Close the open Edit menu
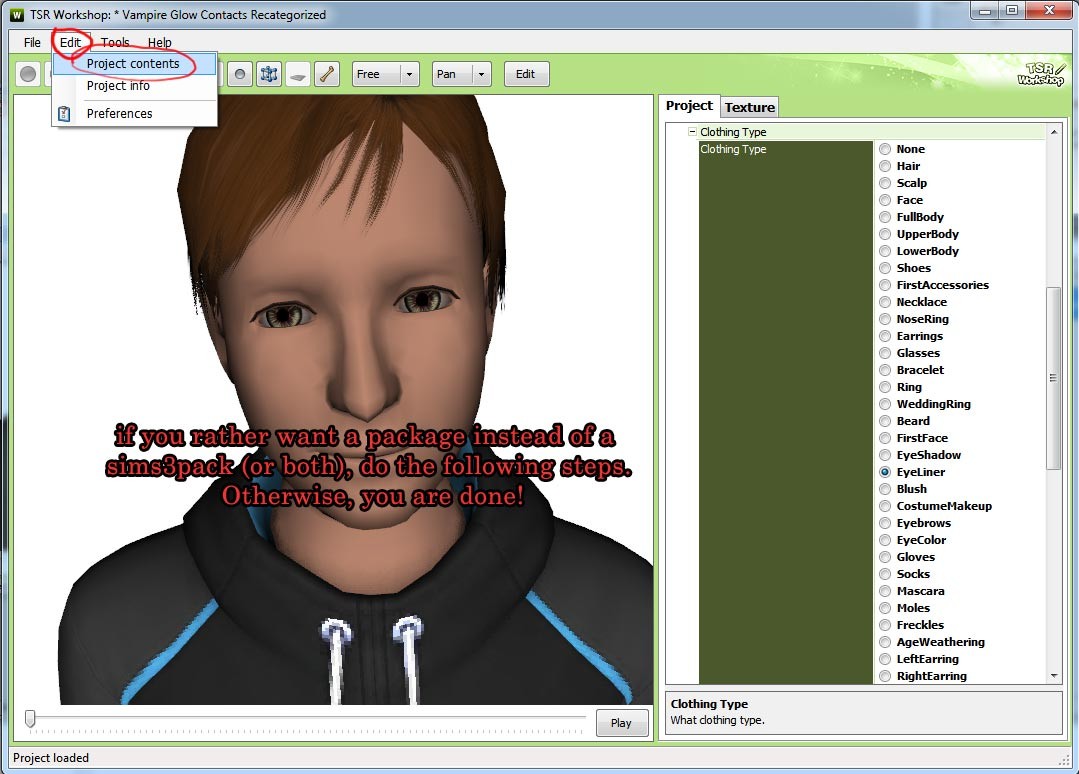This screenshot has height=774, width=1079. (x=70, y=42)
